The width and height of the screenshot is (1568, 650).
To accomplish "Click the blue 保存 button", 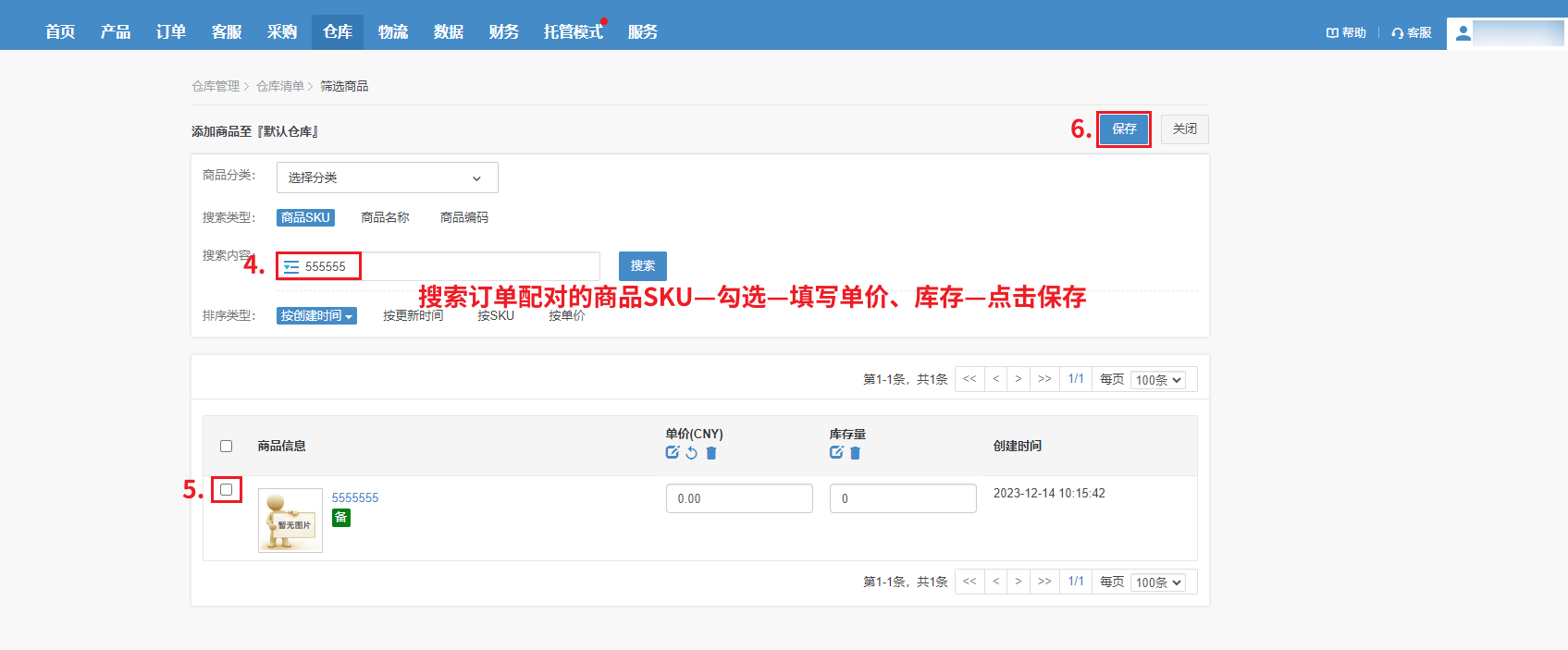I will click(x=1124, y=129).
